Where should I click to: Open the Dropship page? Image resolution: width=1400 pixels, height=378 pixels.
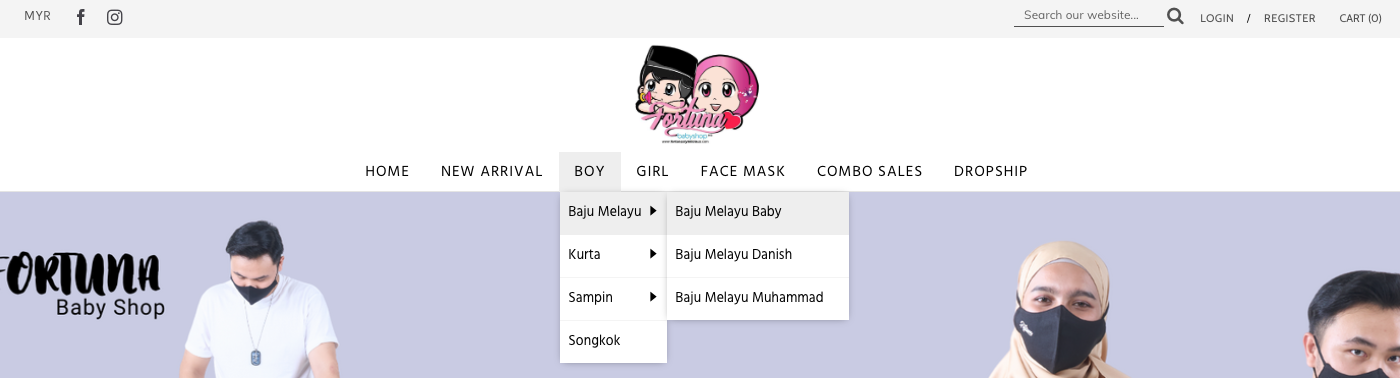(991, 171)
